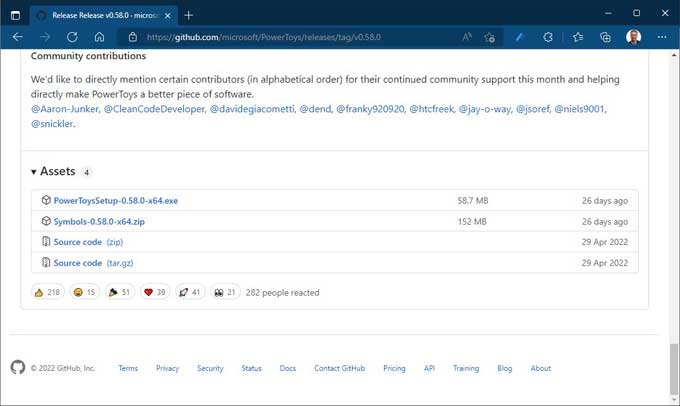Open the About footer link

[x=541, y=368]
